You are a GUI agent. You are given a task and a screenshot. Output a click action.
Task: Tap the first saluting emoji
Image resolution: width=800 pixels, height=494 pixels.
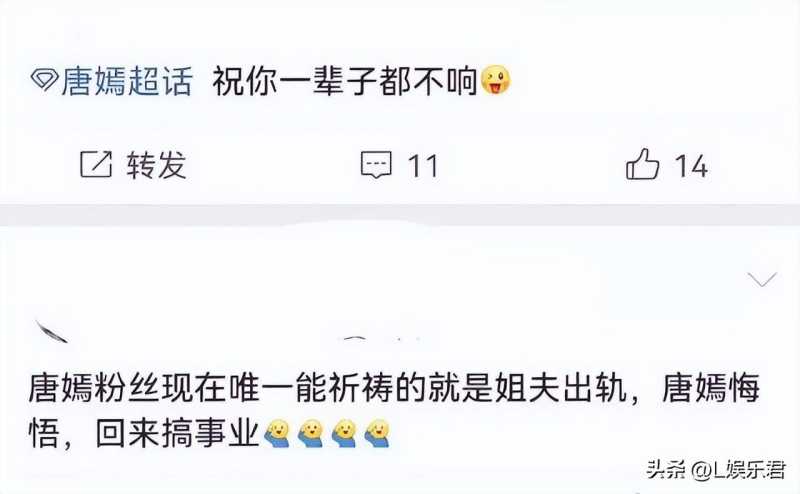click(x=277, y=434)
